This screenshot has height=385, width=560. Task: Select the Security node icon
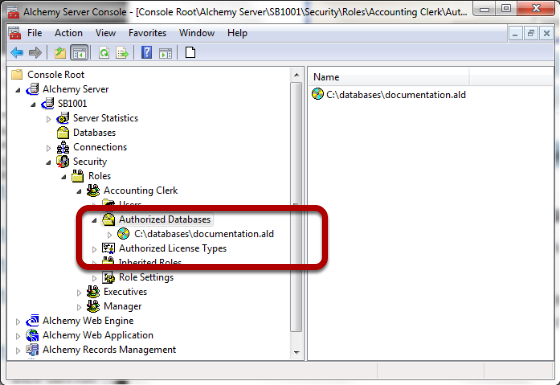click(63, 161)
